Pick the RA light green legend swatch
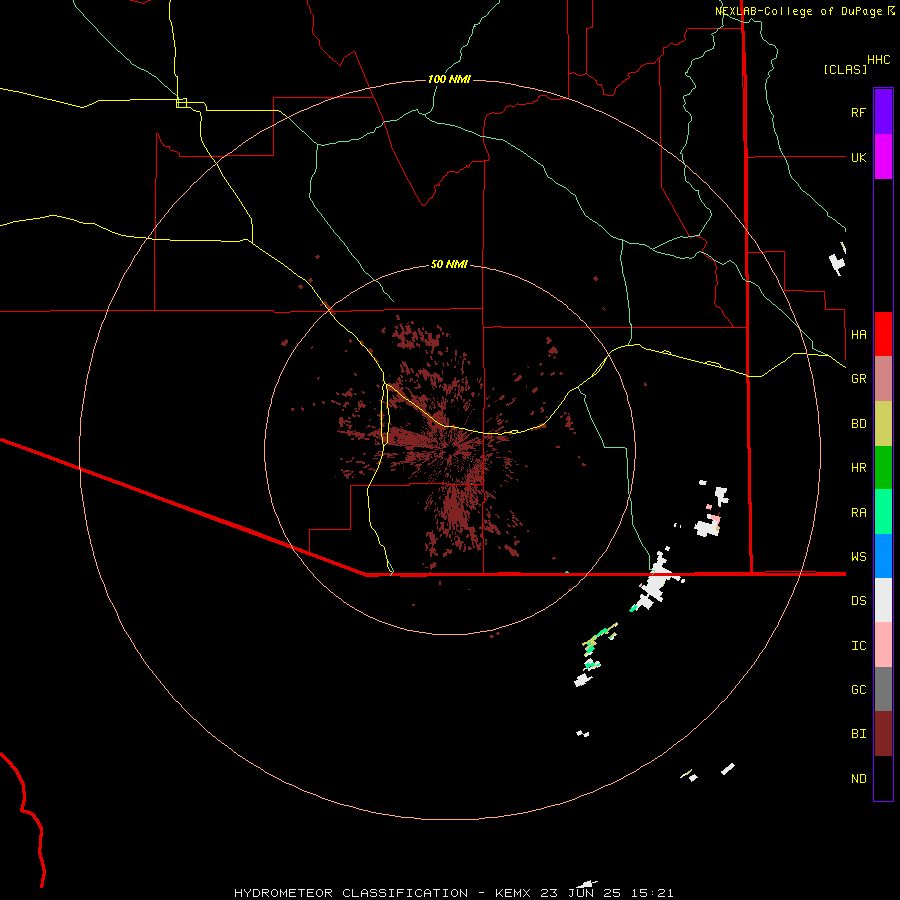Viewport: 900px width, 900px height. tap(883, 512)
